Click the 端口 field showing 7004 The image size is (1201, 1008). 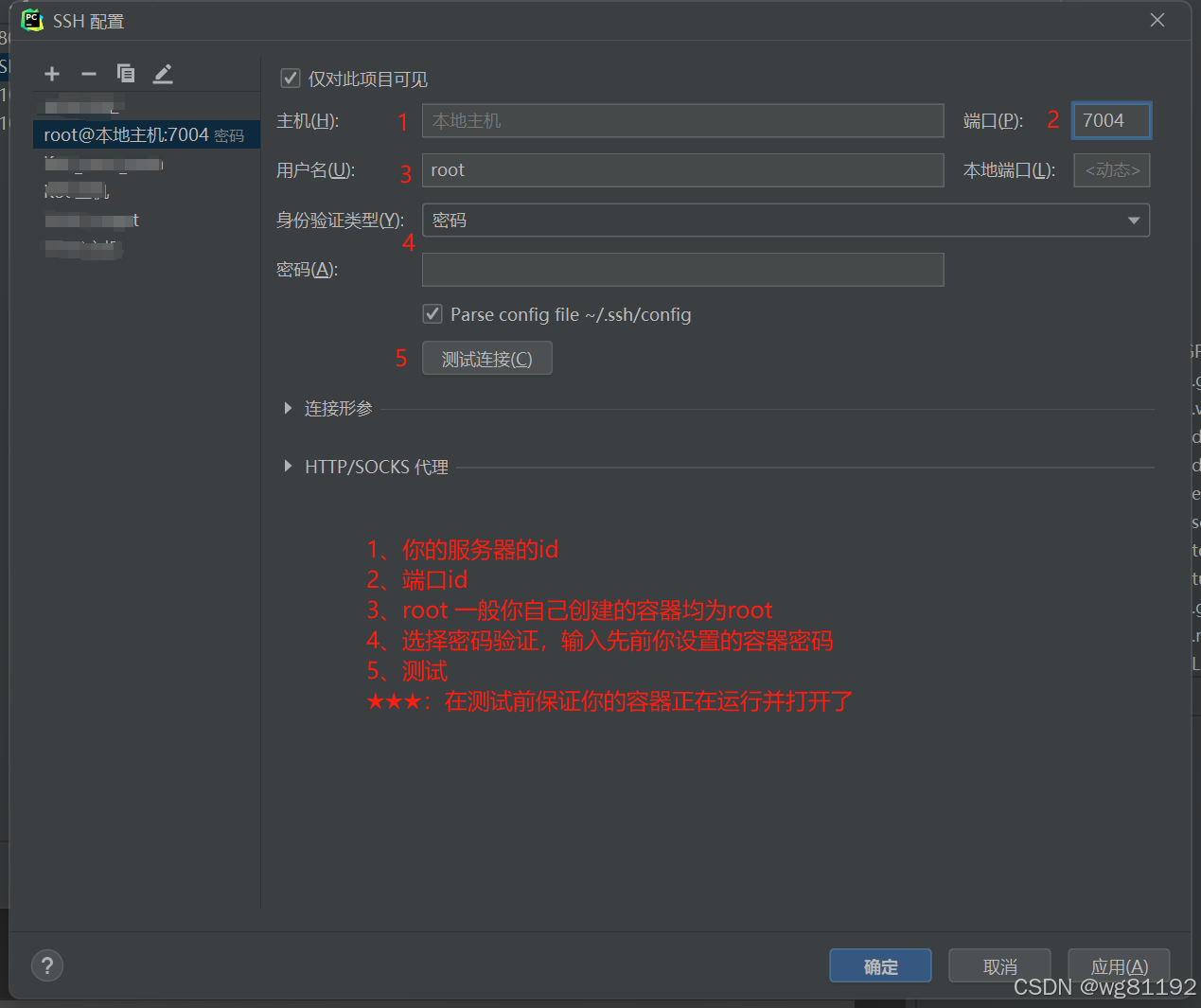click(x=1111, y=120)
